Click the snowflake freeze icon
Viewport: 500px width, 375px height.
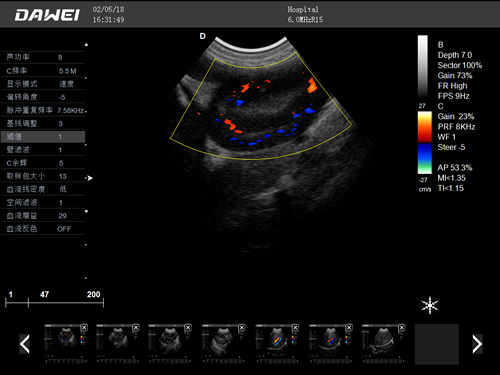[x=430, y=305]
